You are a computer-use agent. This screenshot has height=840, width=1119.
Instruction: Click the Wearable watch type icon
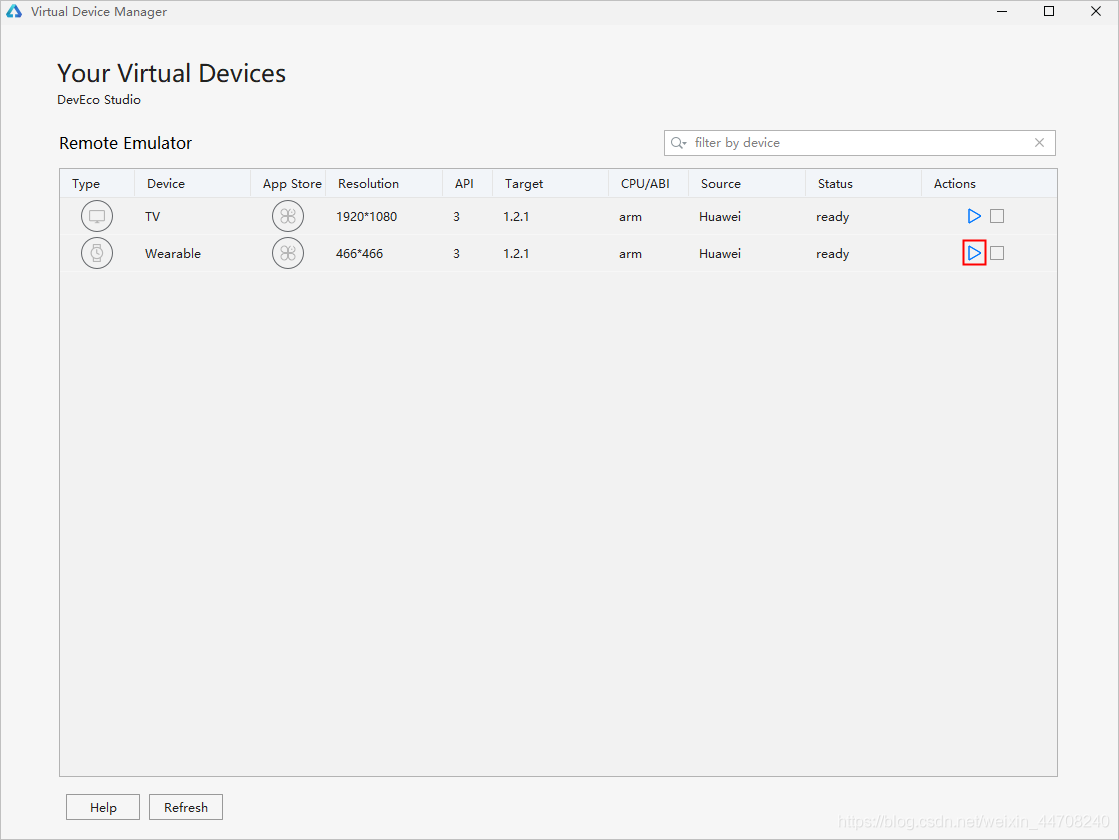coord(97,253)
